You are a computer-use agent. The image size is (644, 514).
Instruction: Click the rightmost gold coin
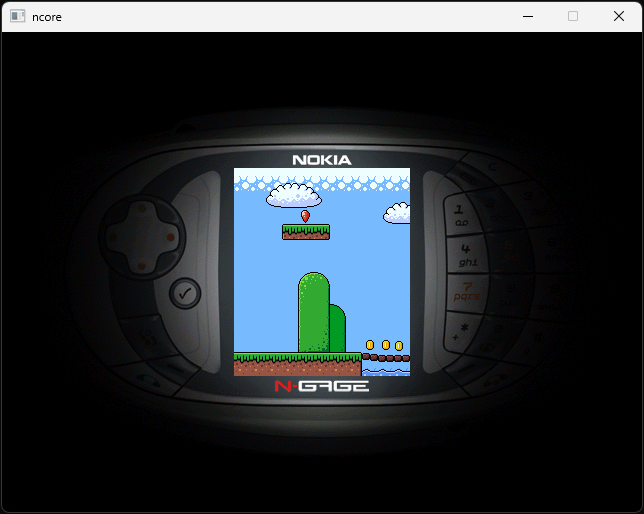[x=399, y=346]
